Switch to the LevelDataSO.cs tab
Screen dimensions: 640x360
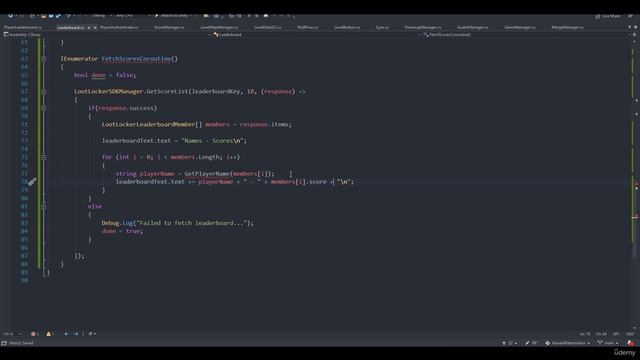pos(267,27)
